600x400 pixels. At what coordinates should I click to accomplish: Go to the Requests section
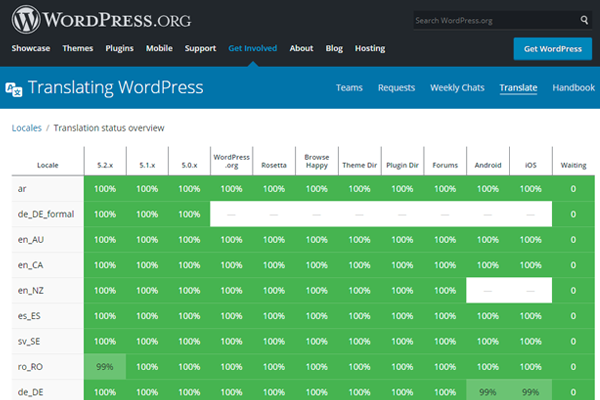pyautogui.click(x=396, y=88)
